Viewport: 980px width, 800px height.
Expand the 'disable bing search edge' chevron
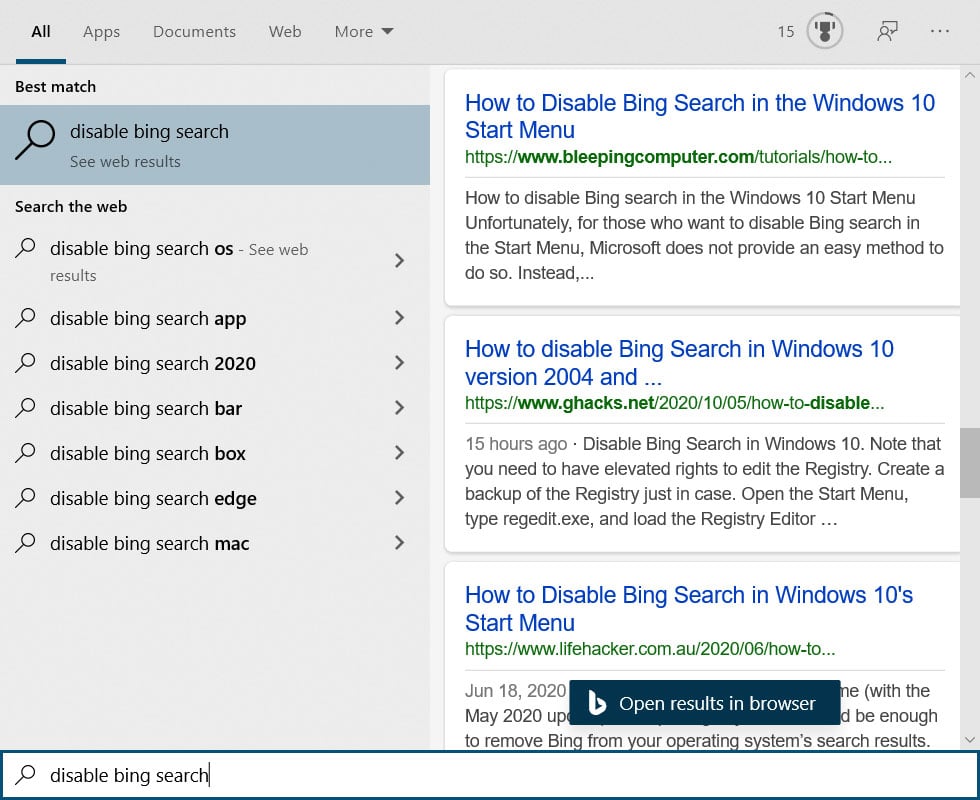pos(399,498)
